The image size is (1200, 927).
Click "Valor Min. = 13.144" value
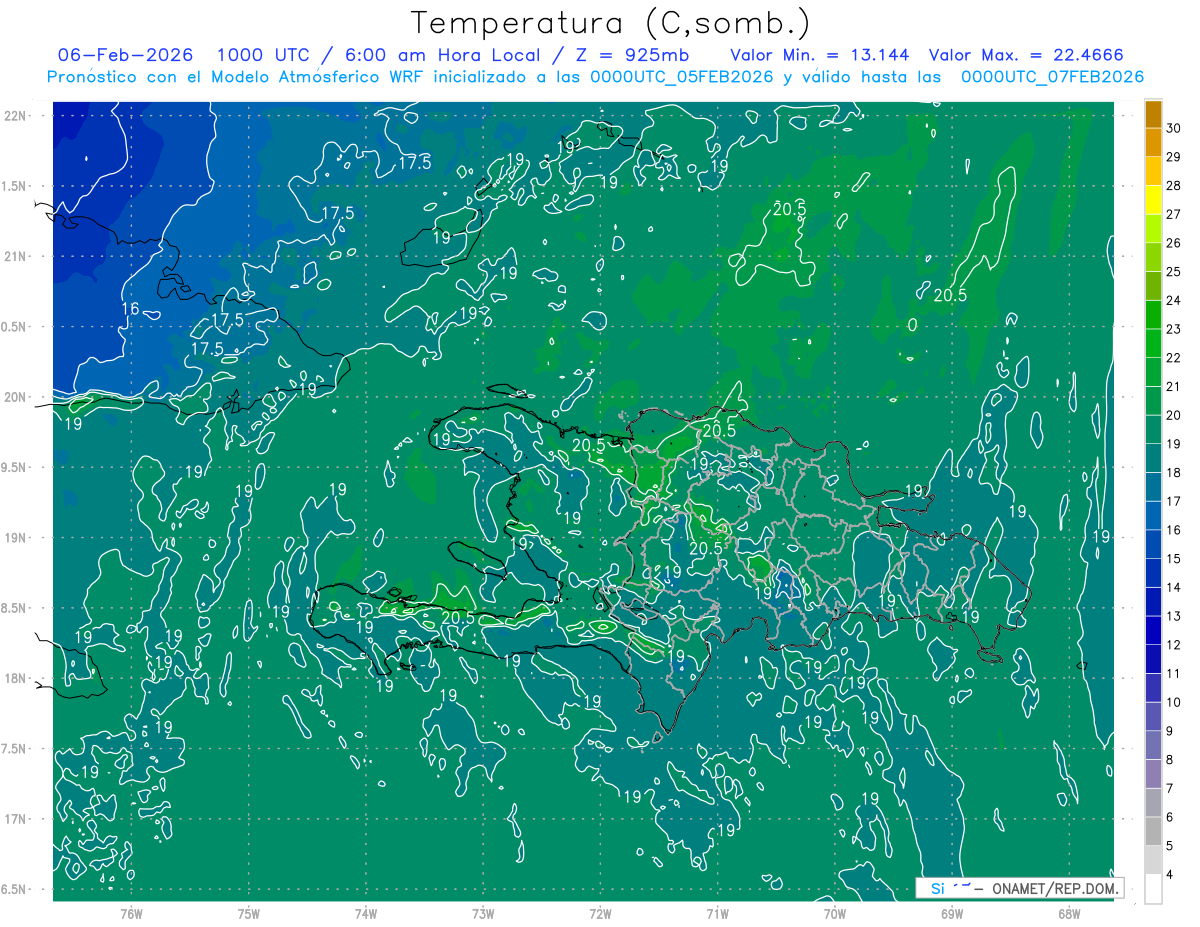pos(820,55)
